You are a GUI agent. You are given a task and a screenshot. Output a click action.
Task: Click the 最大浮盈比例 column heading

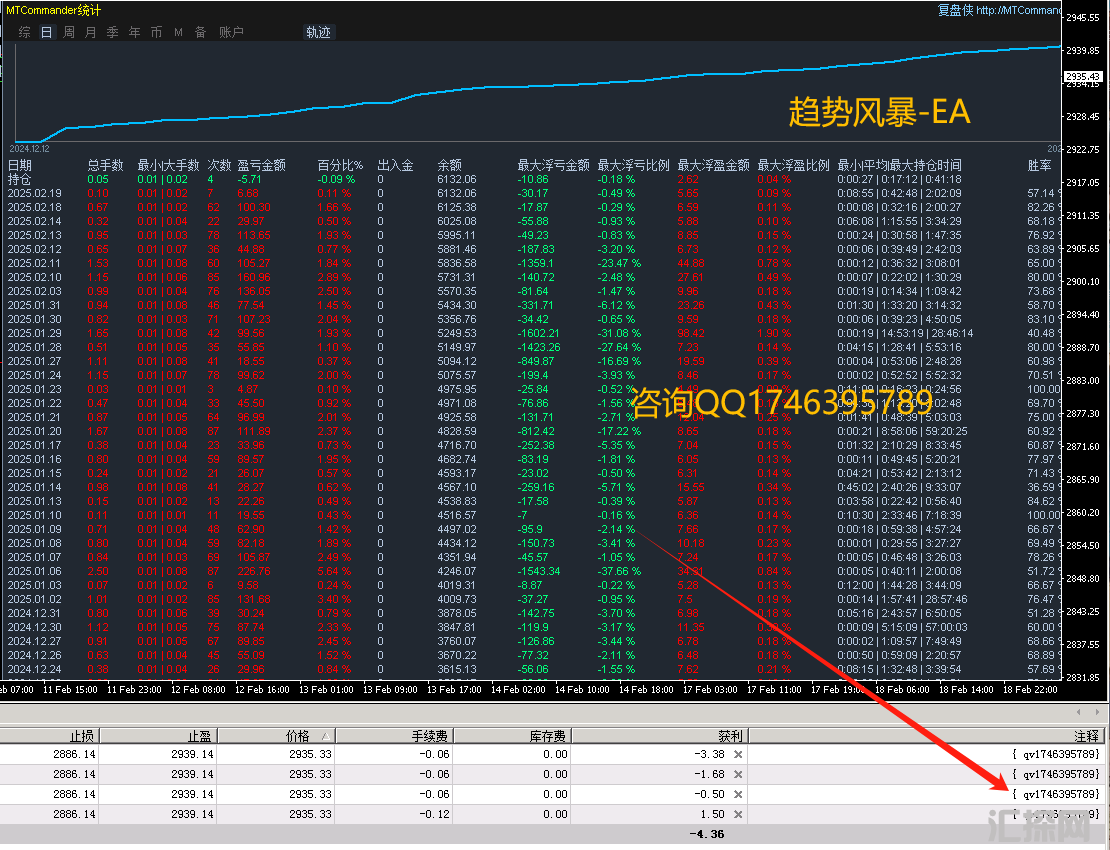[x=794, y=165]
